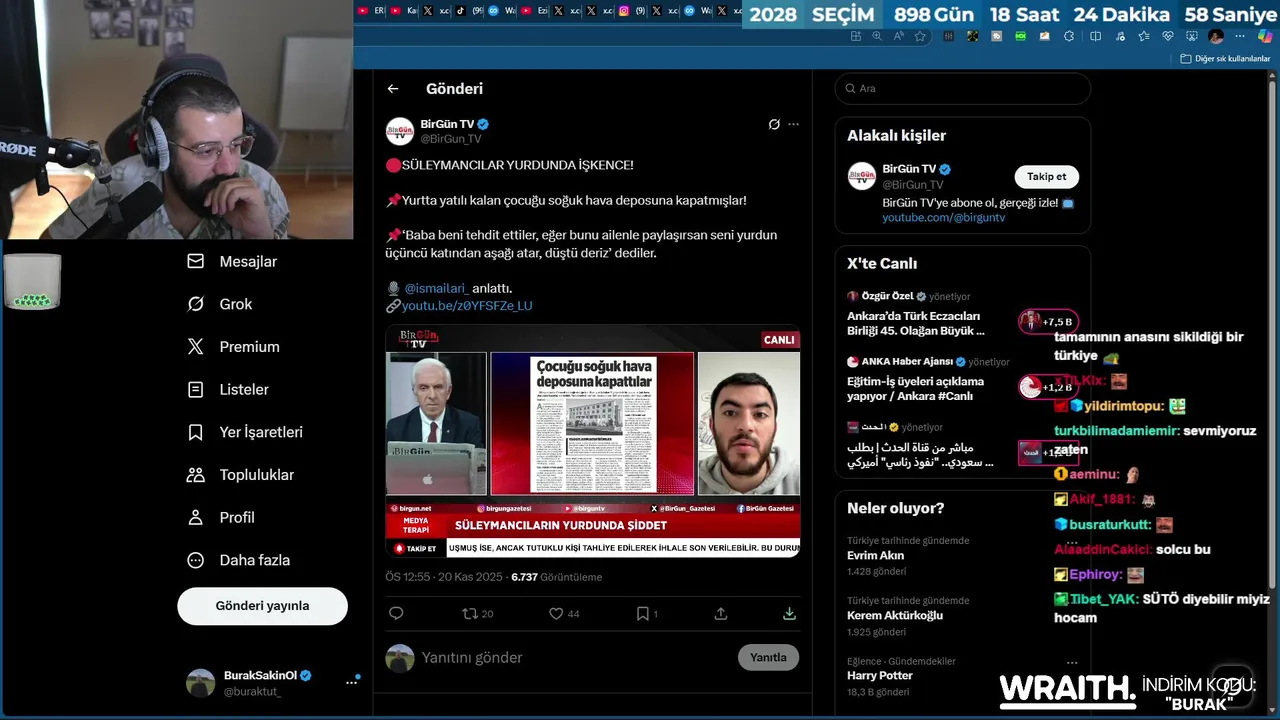Expand Daha fazla options in sidebar

[238, 560]
